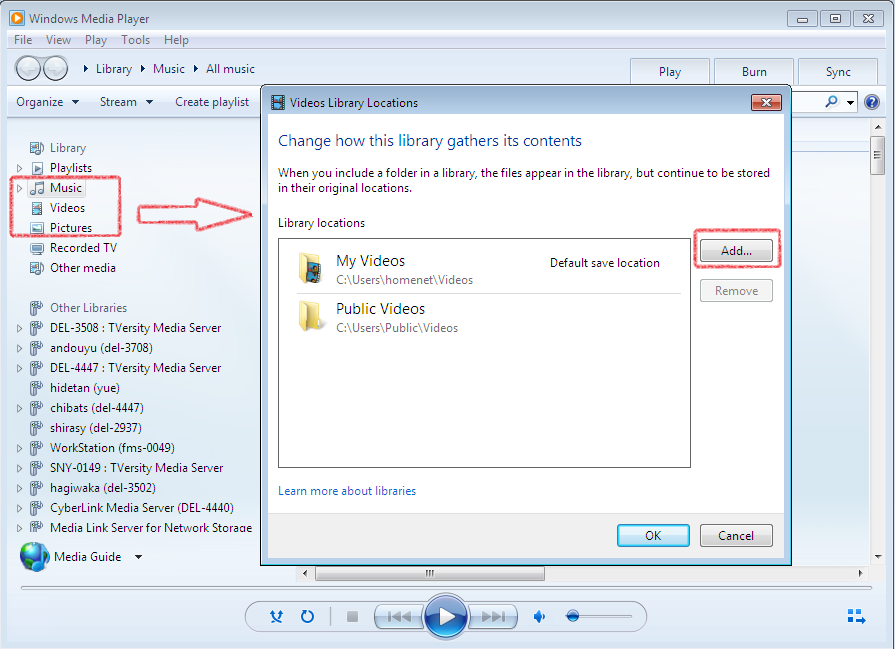Image resolution: width=895 pixels, height=649 pixels.
Task: Click Cancel in Videos Library Locations dialog
Action: coord(736,535)
